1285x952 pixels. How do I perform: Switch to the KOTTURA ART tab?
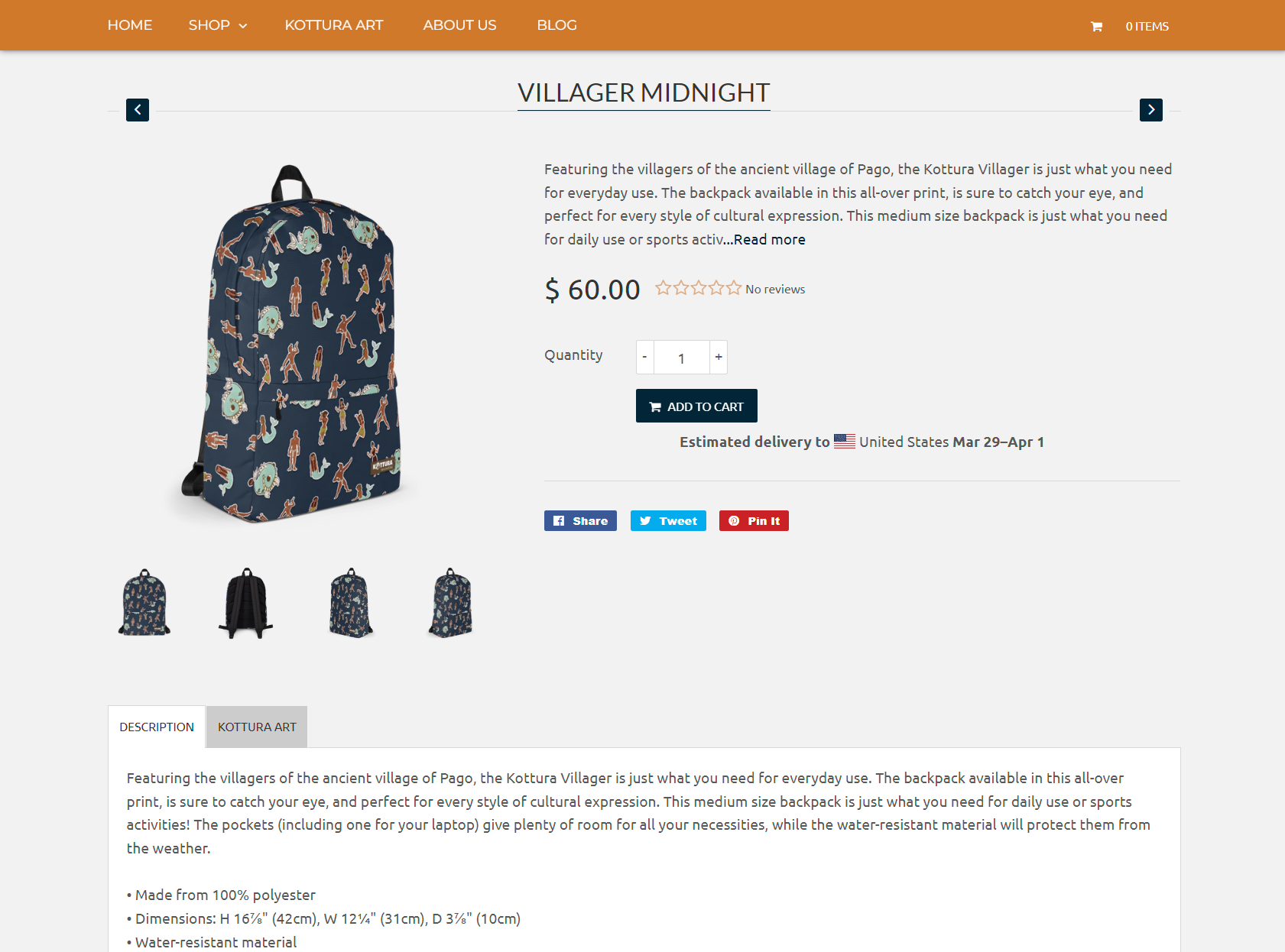pyautogui.click(x=257, y=727)
